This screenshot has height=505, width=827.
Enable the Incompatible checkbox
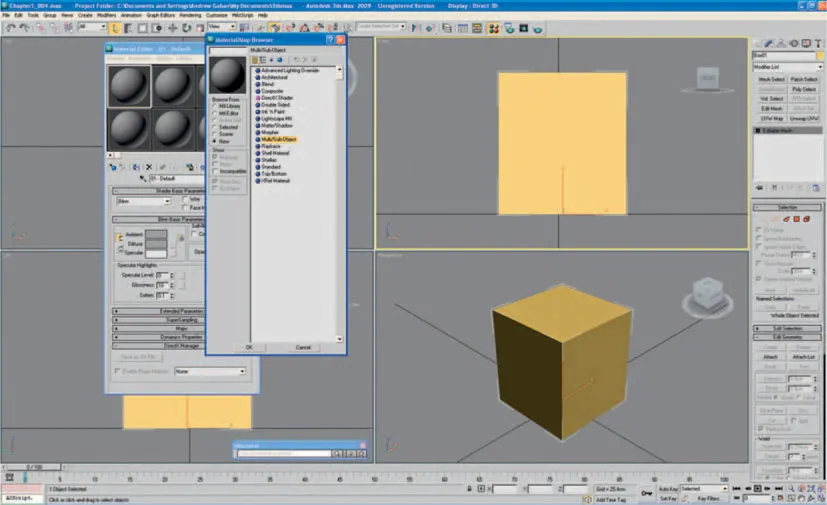[214, 171]
